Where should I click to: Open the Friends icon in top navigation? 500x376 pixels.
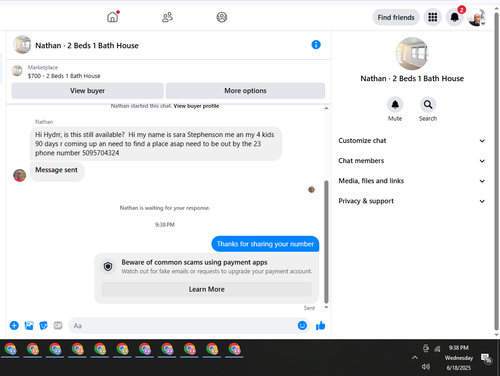167,17
